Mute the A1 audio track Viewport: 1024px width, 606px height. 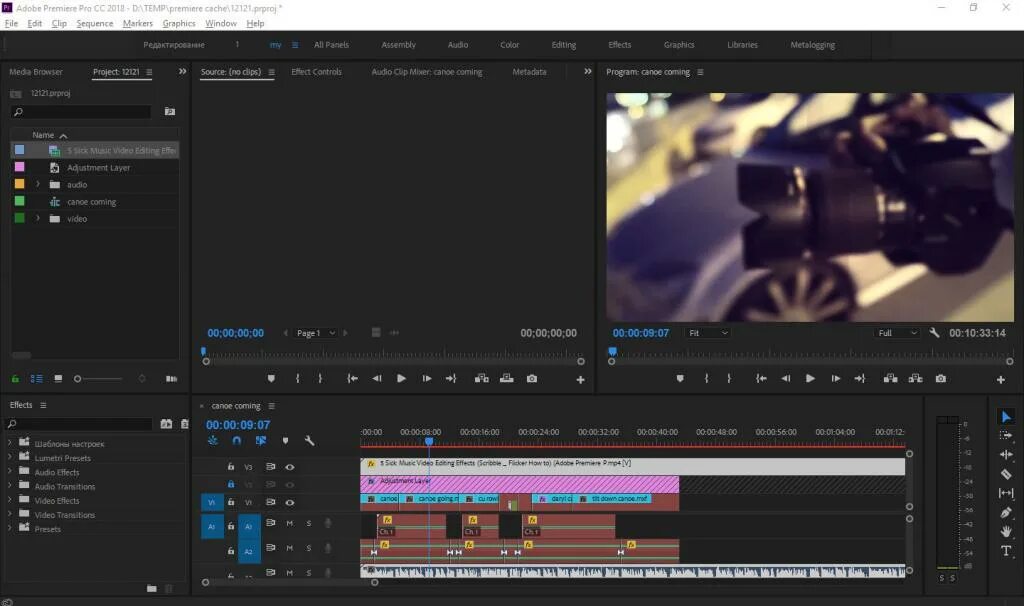289,523
